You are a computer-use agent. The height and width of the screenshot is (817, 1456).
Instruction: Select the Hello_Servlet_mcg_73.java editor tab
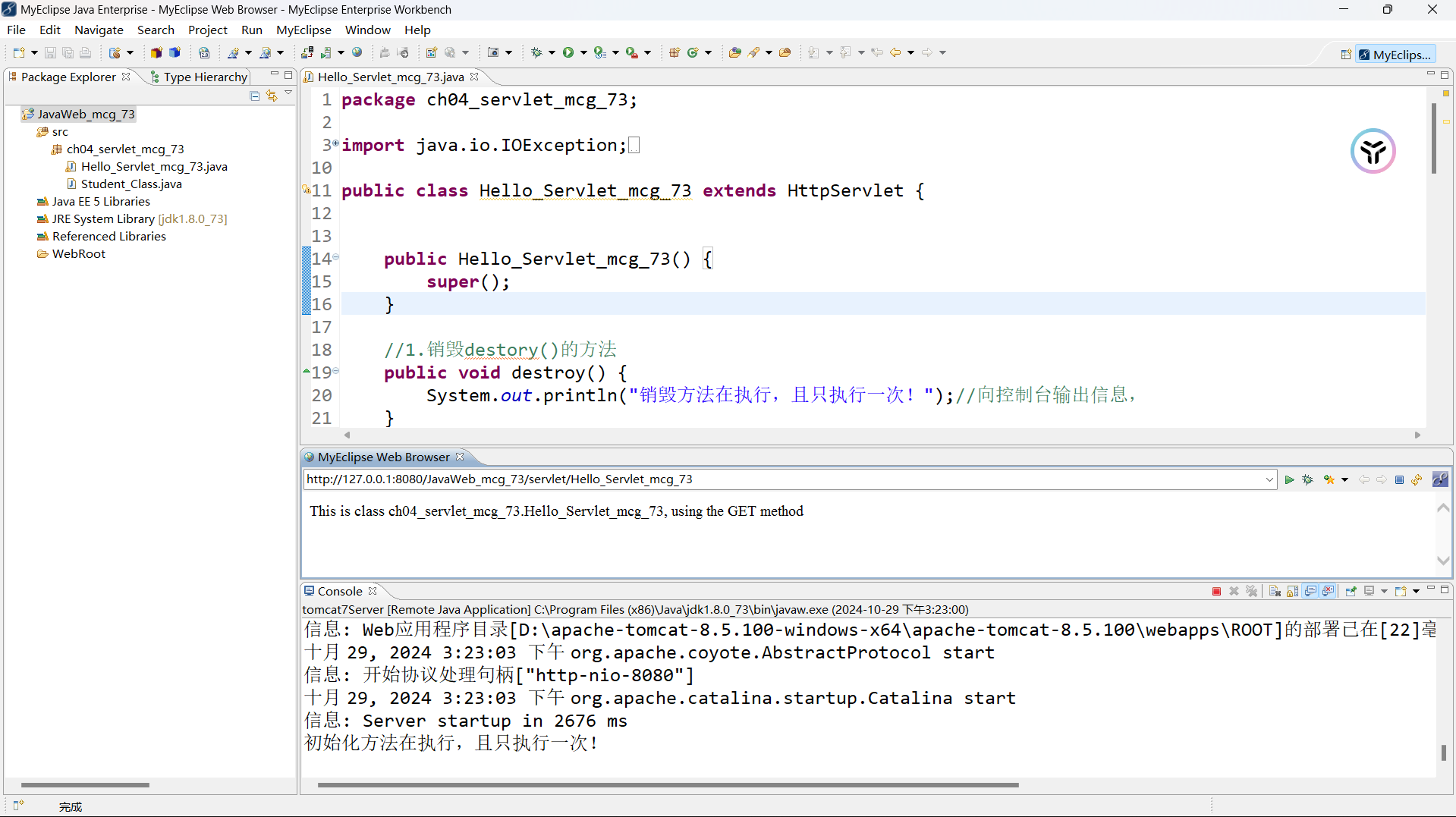pyautogui.click(x=391, y=77)
